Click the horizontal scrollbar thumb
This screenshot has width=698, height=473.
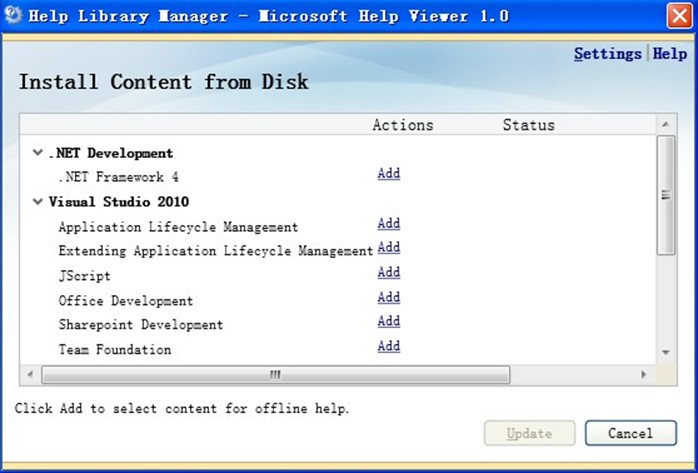(x=276, y=375)
